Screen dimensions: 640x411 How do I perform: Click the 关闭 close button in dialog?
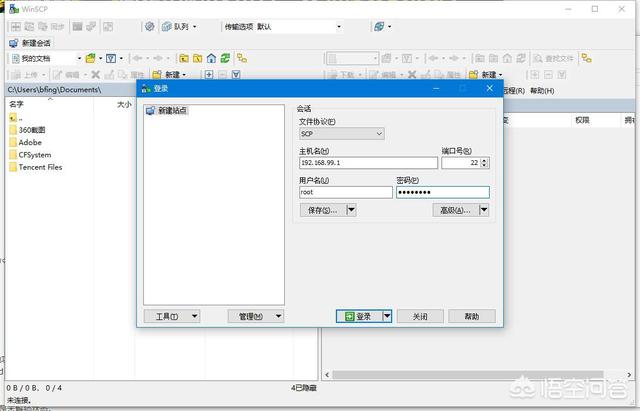coord(420,316)
